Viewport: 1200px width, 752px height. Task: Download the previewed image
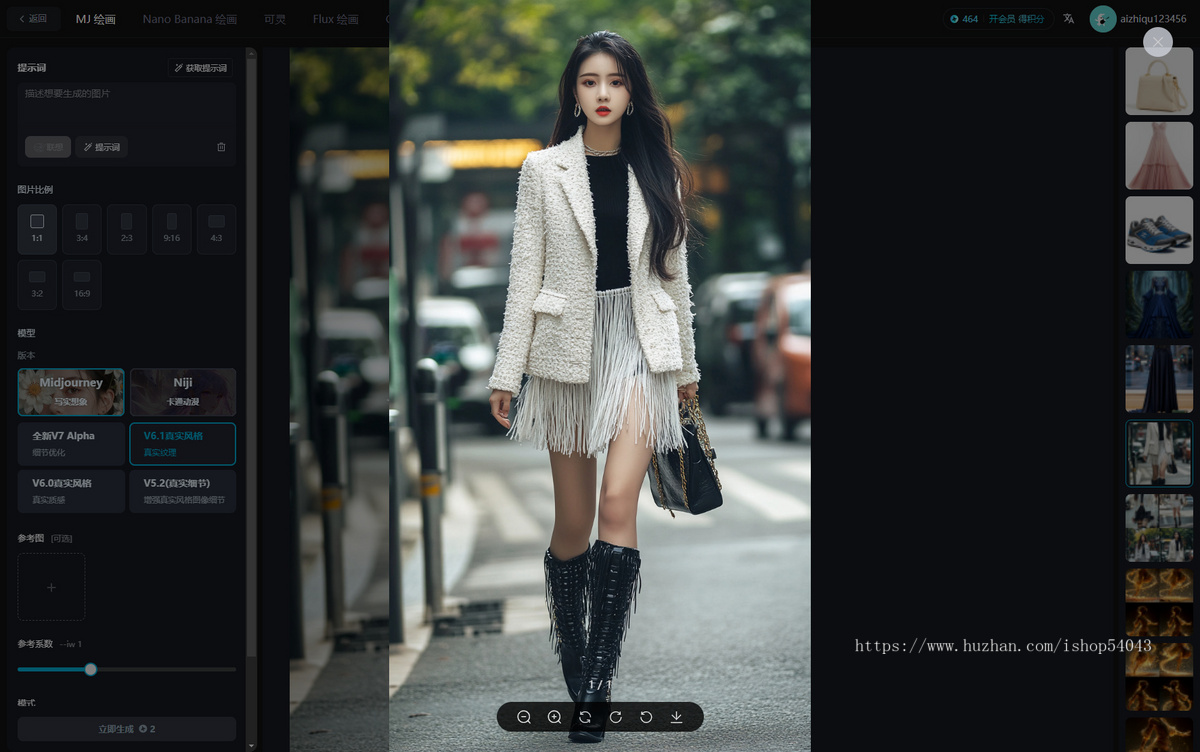677,717
